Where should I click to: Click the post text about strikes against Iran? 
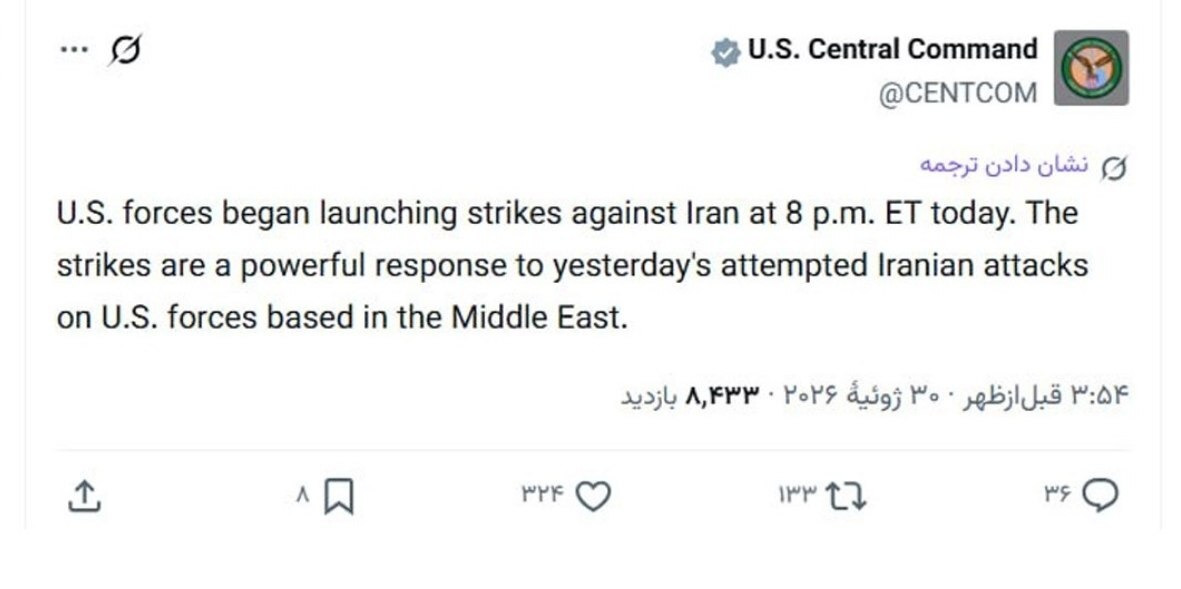[x=572, y=266]
